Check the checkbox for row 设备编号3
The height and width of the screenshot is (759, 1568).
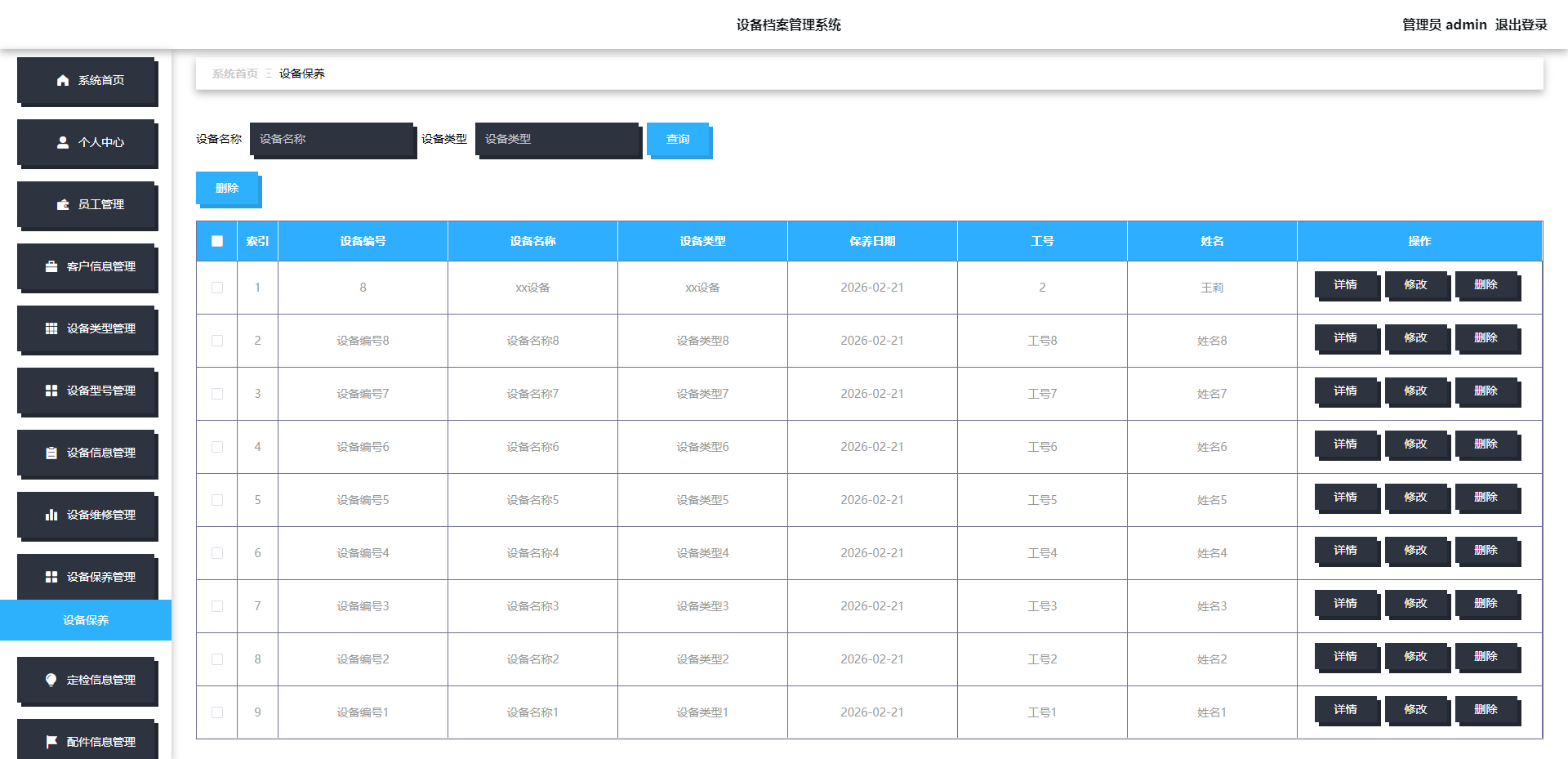pyautogui.click(x=217, y=606)
